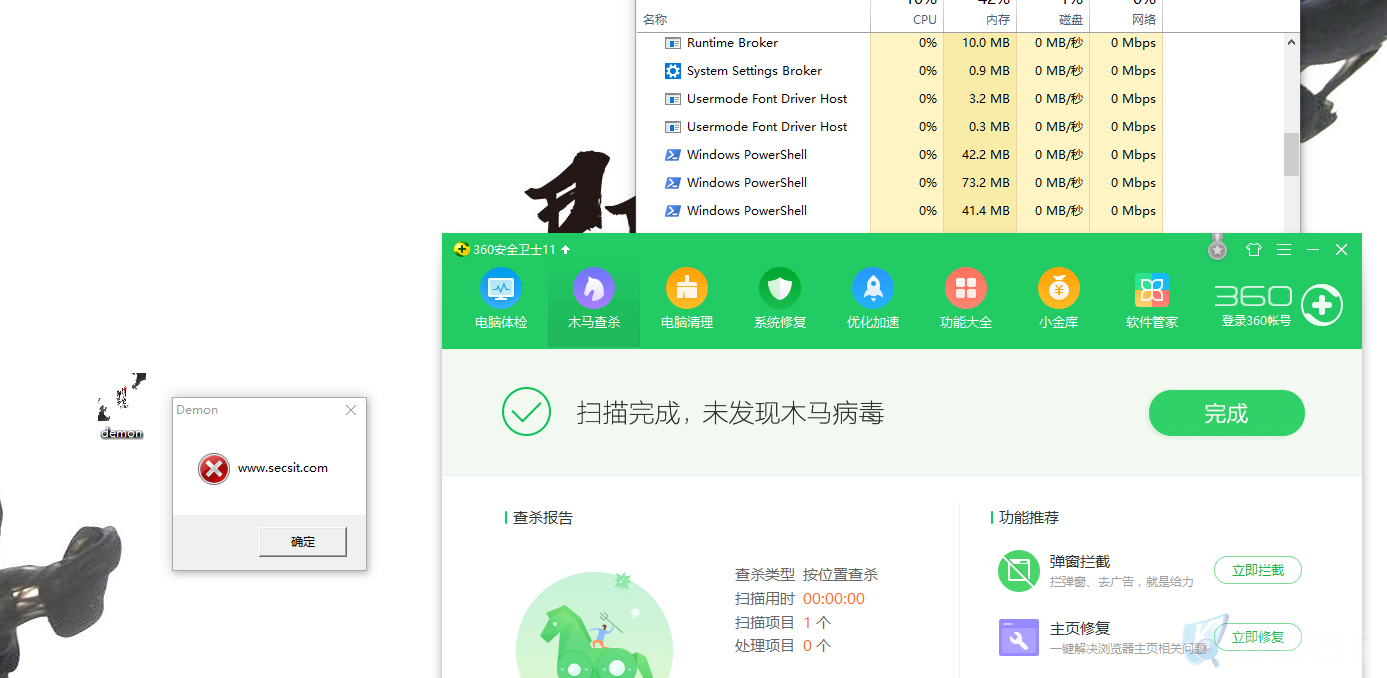The image size is (1387, 678).
Task: Open the 360 main menu hamburger icon
Action: 1284,249
